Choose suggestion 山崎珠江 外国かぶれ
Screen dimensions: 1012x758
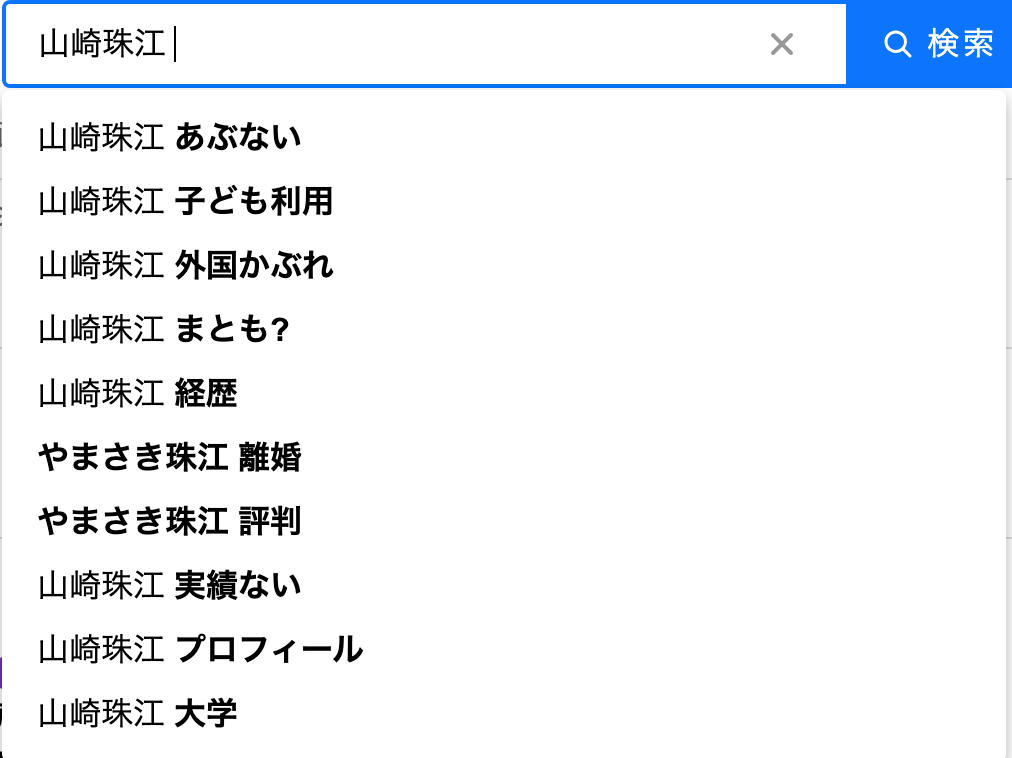click(x=504, y=265)
